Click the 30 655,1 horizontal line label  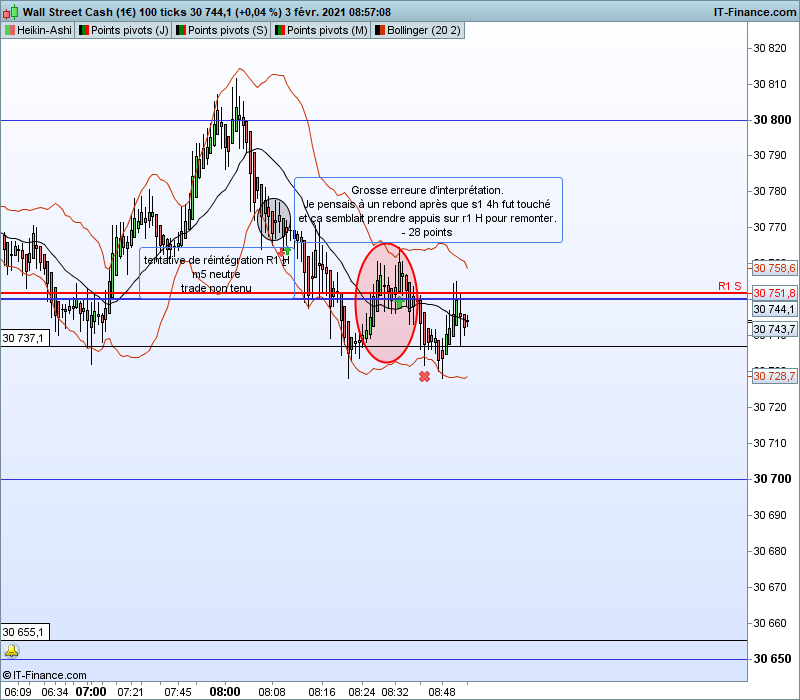24,632
